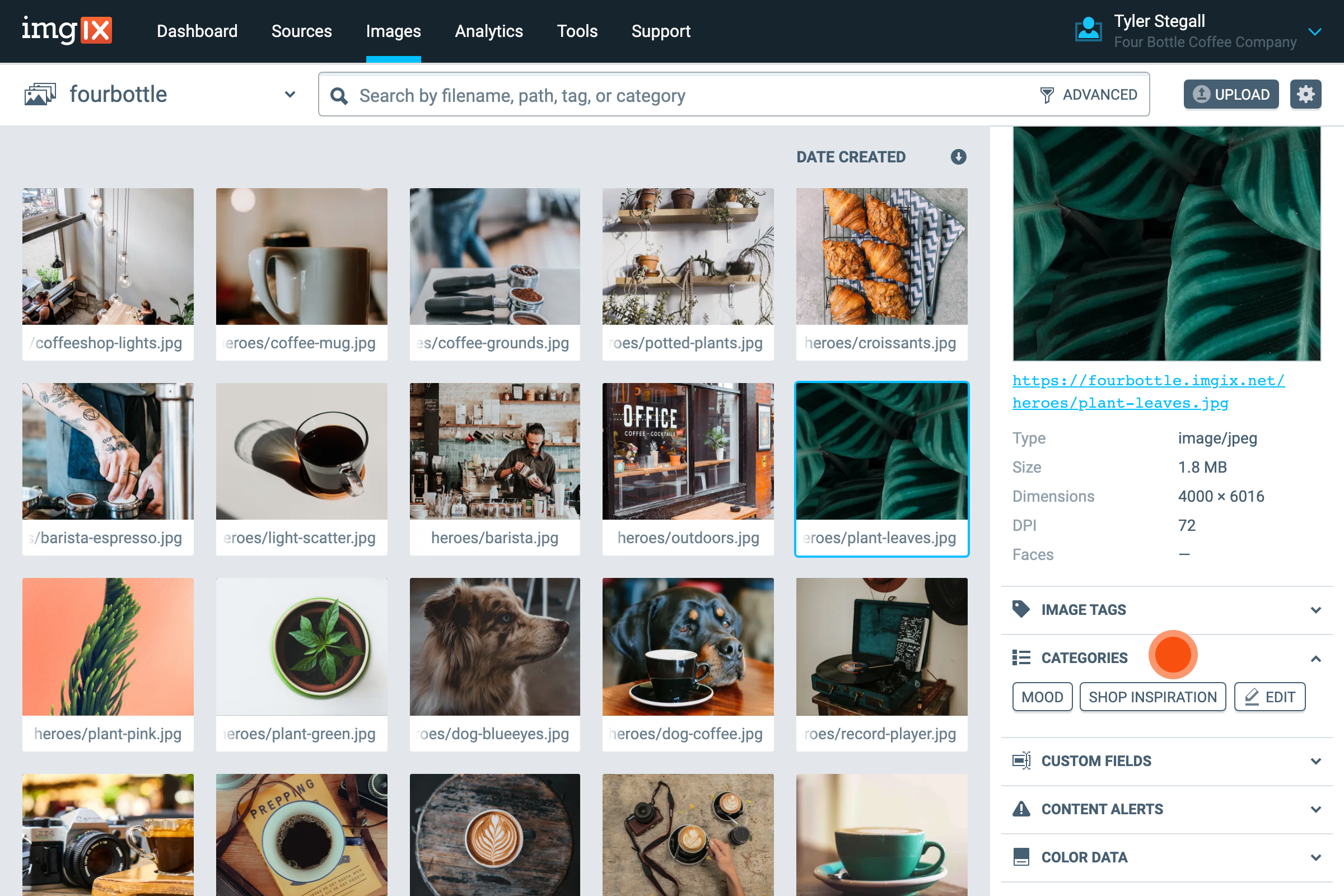Expand the Custom Fields section
The image size is (1344, 896).
1315,761
